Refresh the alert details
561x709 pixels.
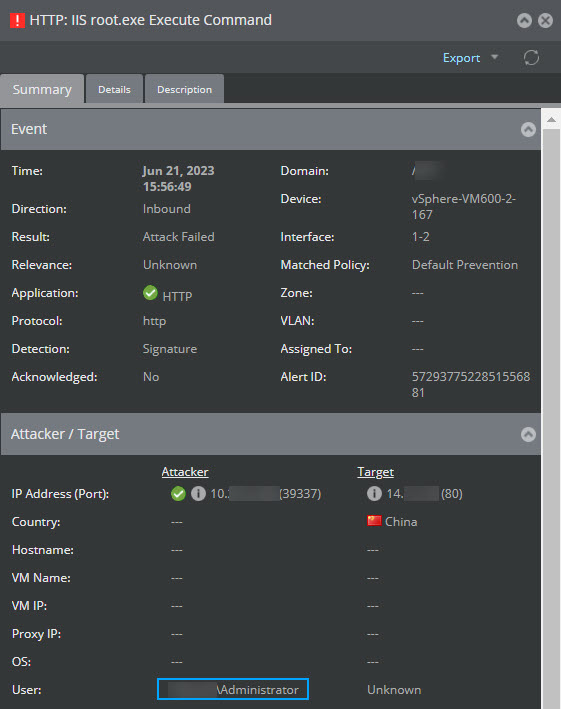pyautogui.click(x=532, y=58)
